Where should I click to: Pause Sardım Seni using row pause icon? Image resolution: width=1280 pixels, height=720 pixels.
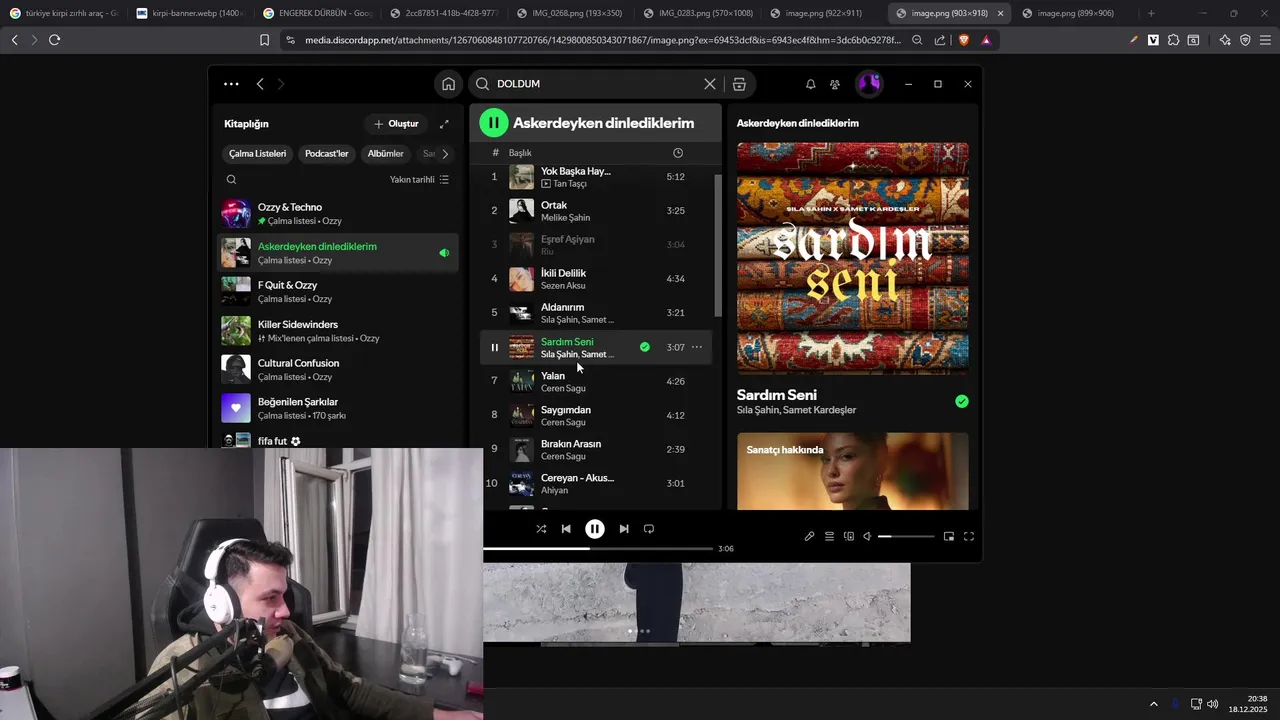coord(494,348)
